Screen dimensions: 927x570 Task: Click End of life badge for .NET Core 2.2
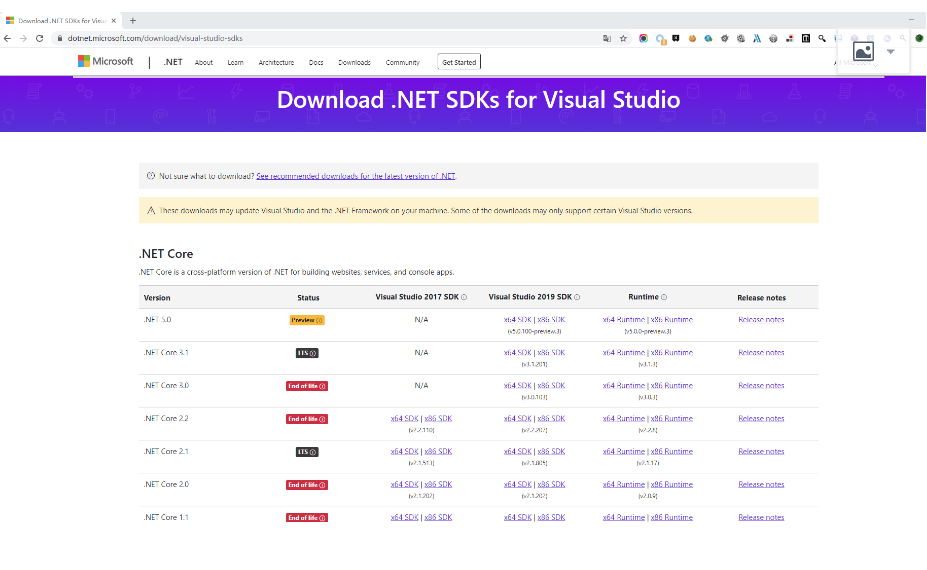307,419
